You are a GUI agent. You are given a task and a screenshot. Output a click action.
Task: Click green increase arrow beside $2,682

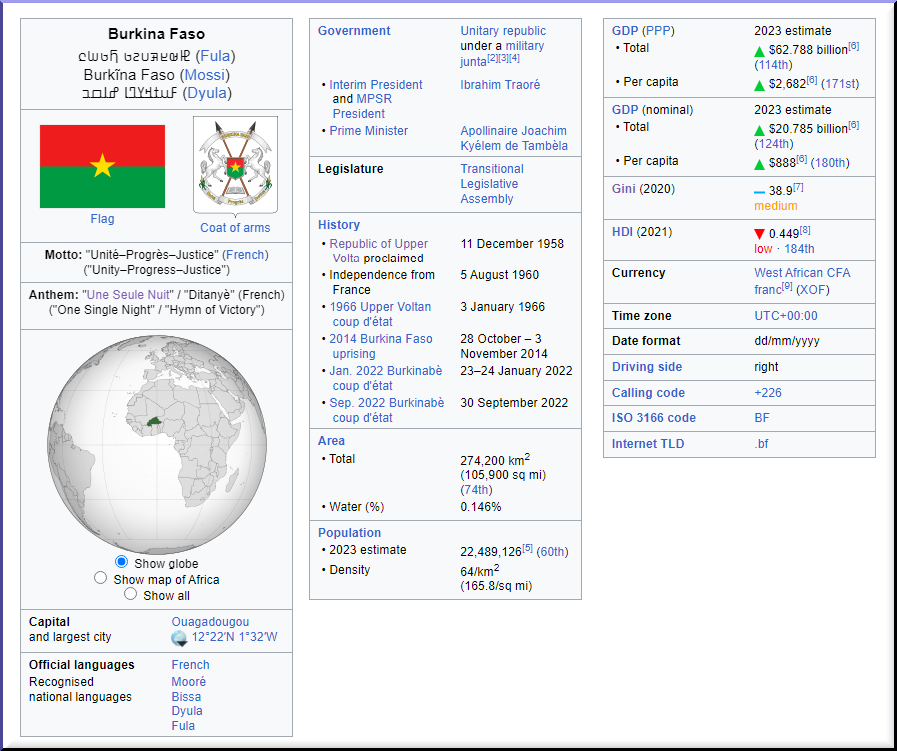point(760,85)
